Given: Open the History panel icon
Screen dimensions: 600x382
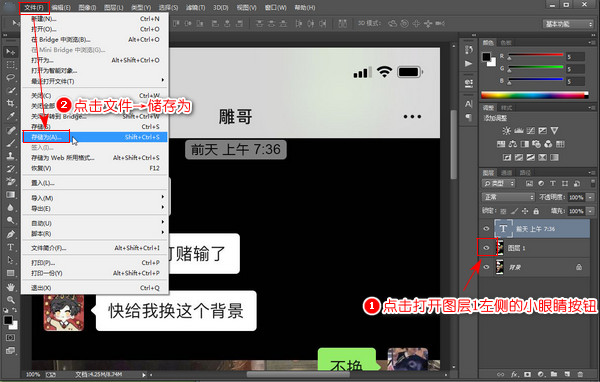Looking at the screenshot, I should [469, 50].
